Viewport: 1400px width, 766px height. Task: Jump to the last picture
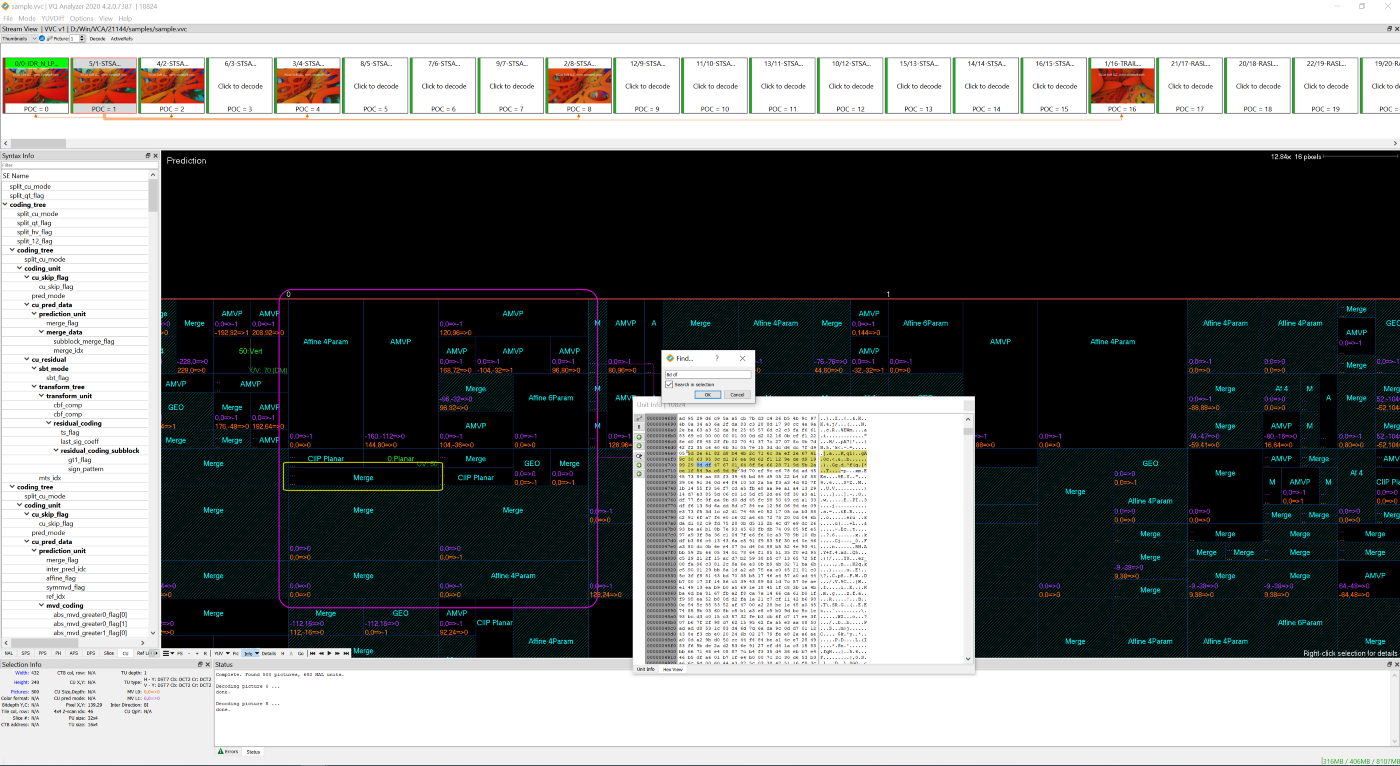pos(346,653)
